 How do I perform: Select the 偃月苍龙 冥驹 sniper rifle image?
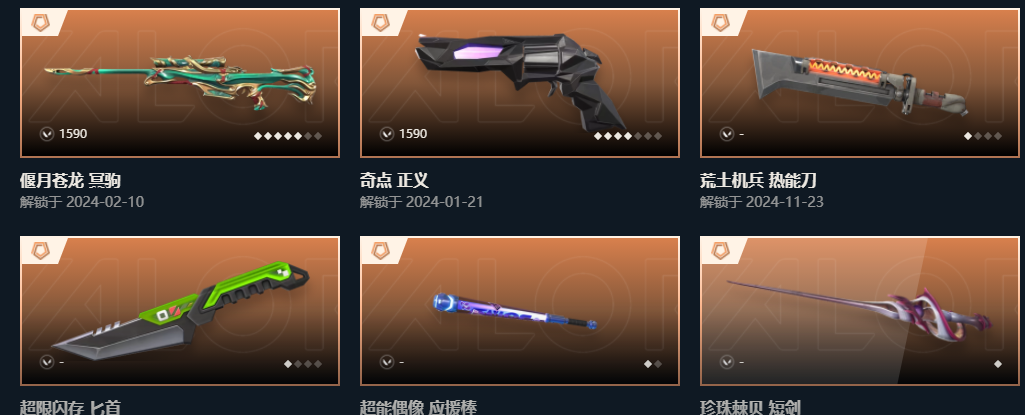pyautogui.click(x=180, y=82)
